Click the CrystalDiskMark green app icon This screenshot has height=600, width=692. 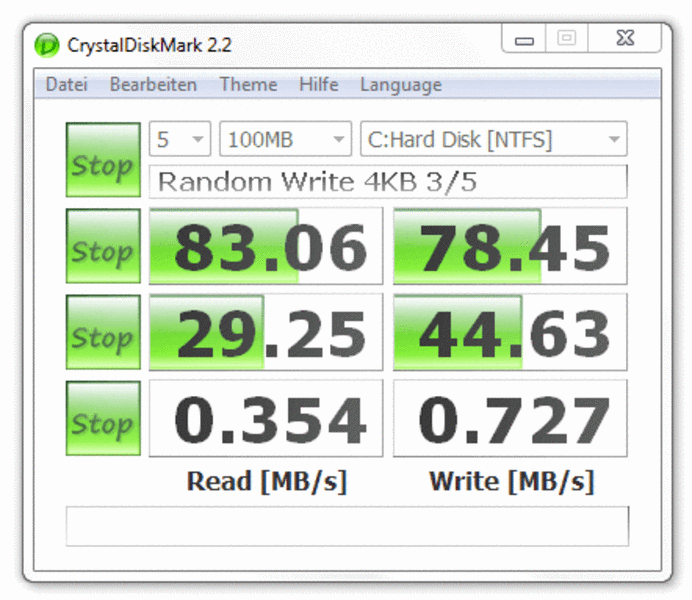click(47, 45)
